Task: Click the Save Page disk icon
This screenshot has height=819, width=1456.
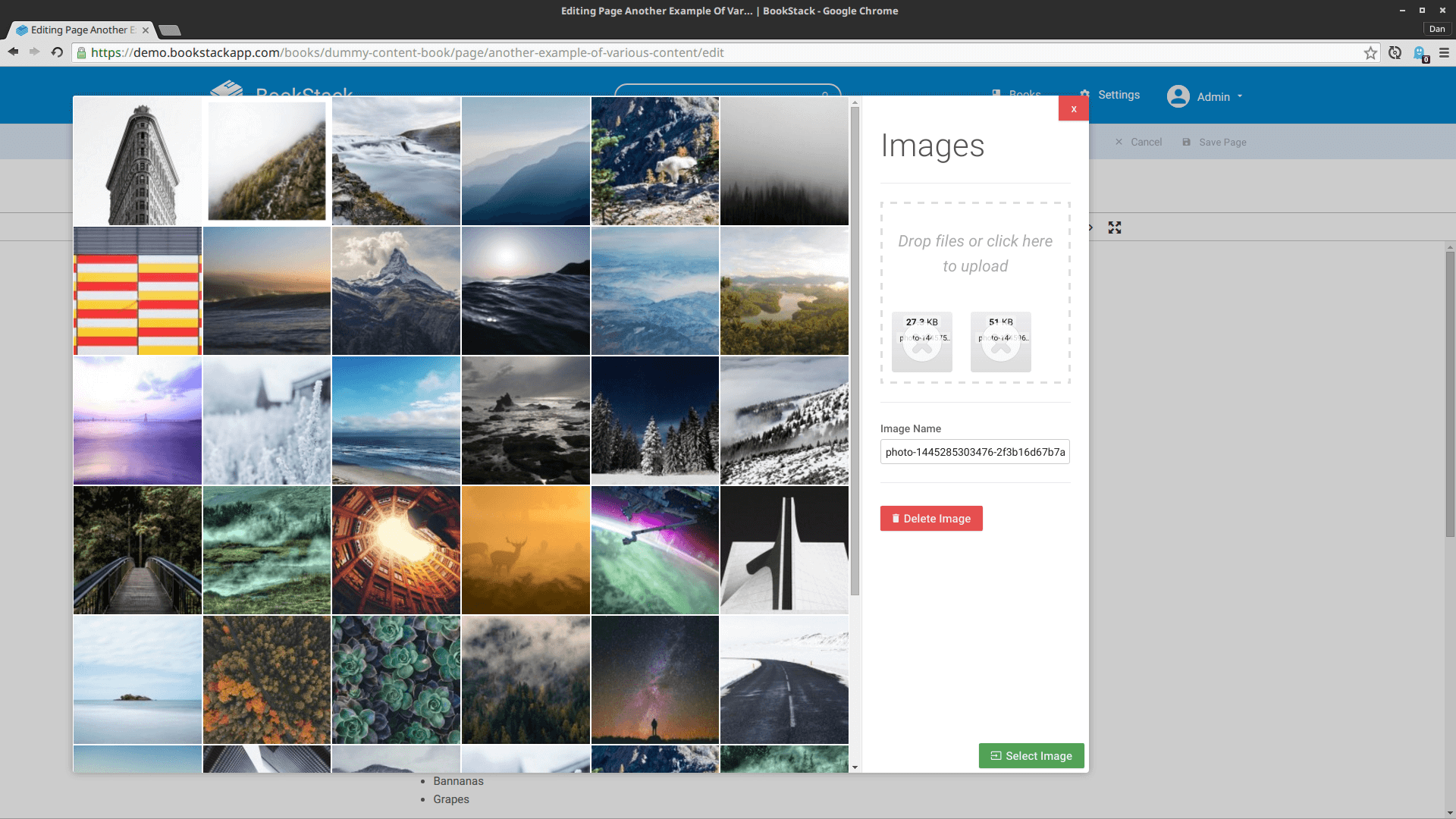Action: tap(1187, 142)
